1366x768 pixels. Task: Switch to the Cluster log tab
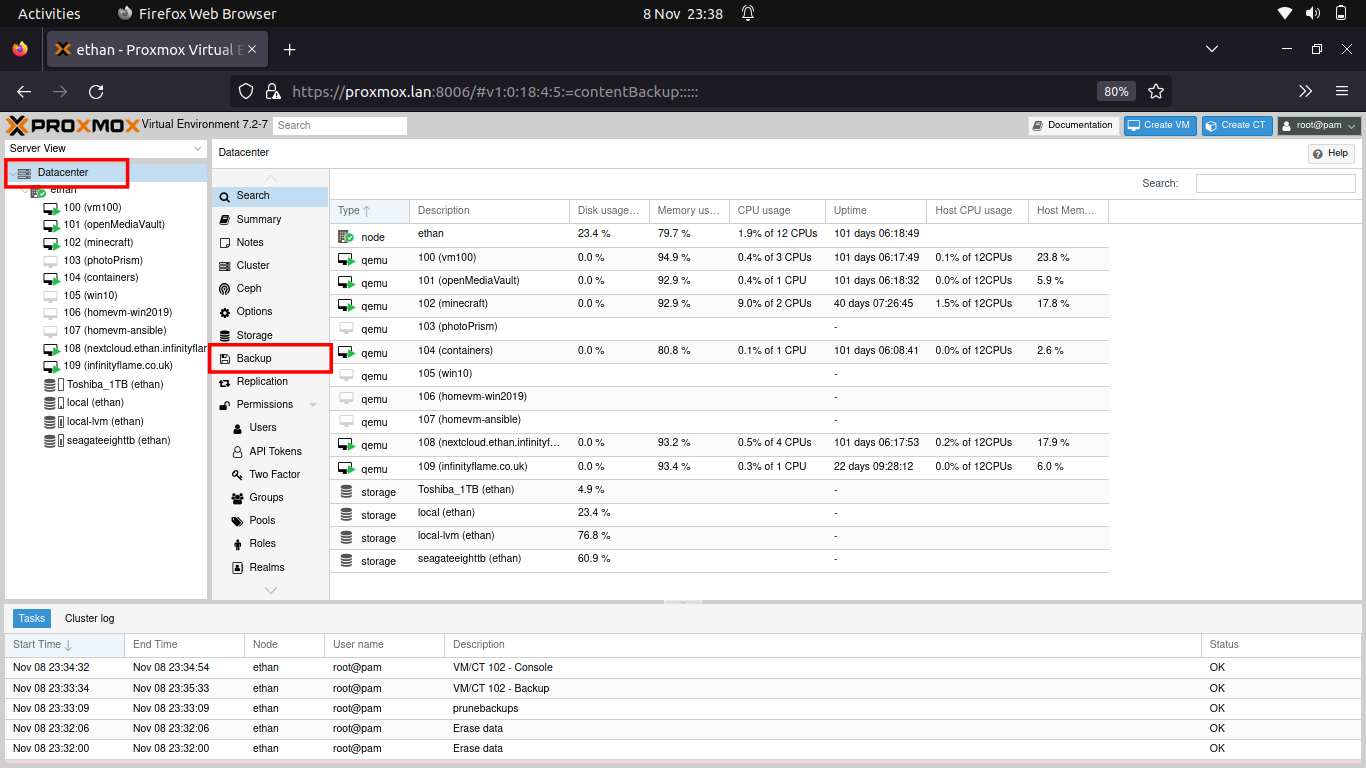pyautogui.click(x=89, y=618)
